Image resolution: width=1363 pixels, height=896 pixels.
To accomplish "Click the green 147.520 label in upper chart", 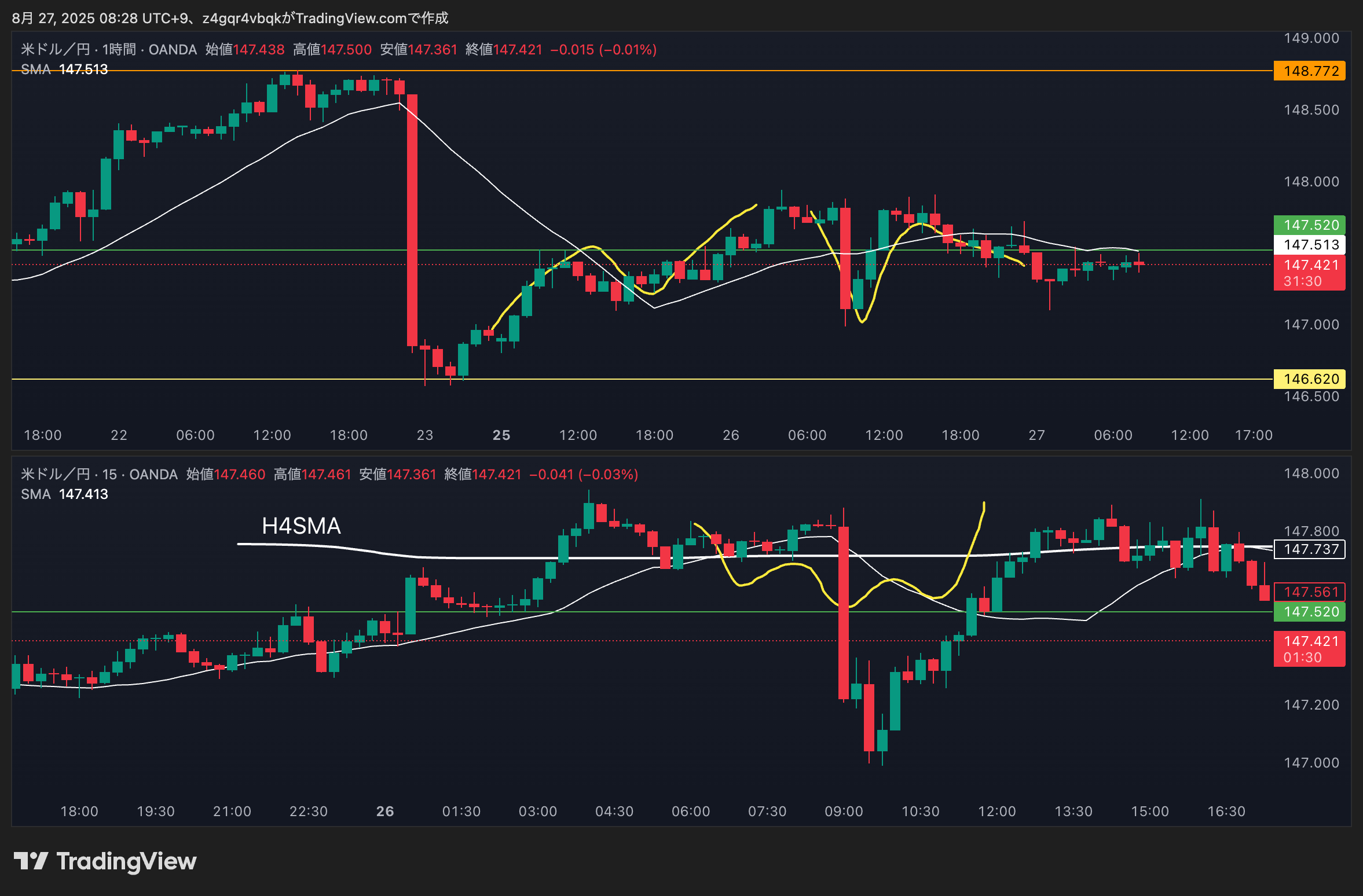I will tap(1309, 225).
